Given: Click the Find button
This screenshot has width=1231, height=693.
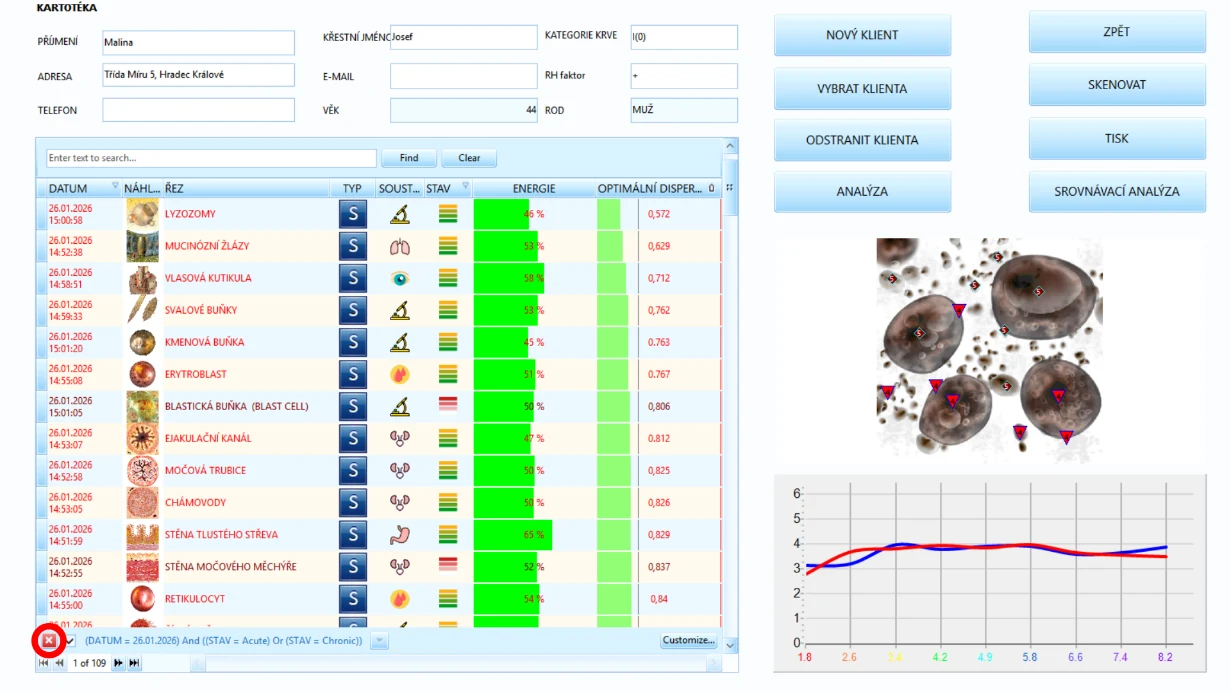Looking at the screenshot, I should click(409, 158).
